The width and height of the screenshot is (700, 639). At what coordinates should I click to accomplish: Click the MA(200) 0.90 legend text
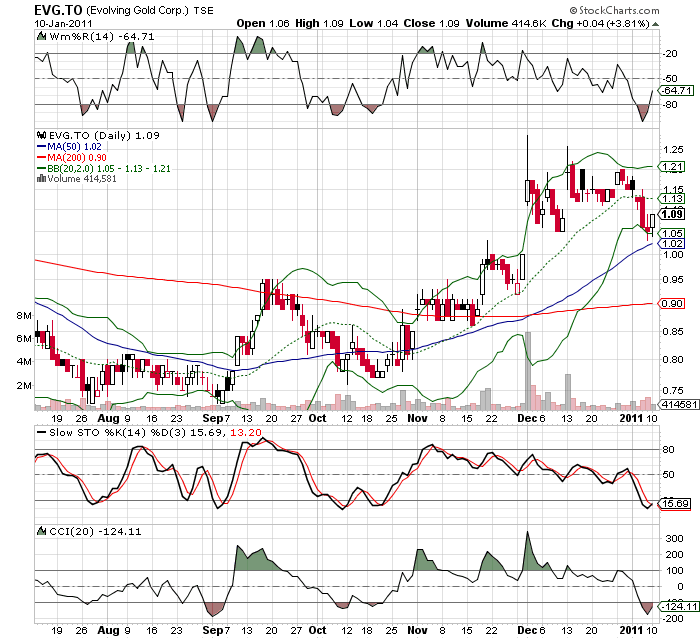click(77, 158)
